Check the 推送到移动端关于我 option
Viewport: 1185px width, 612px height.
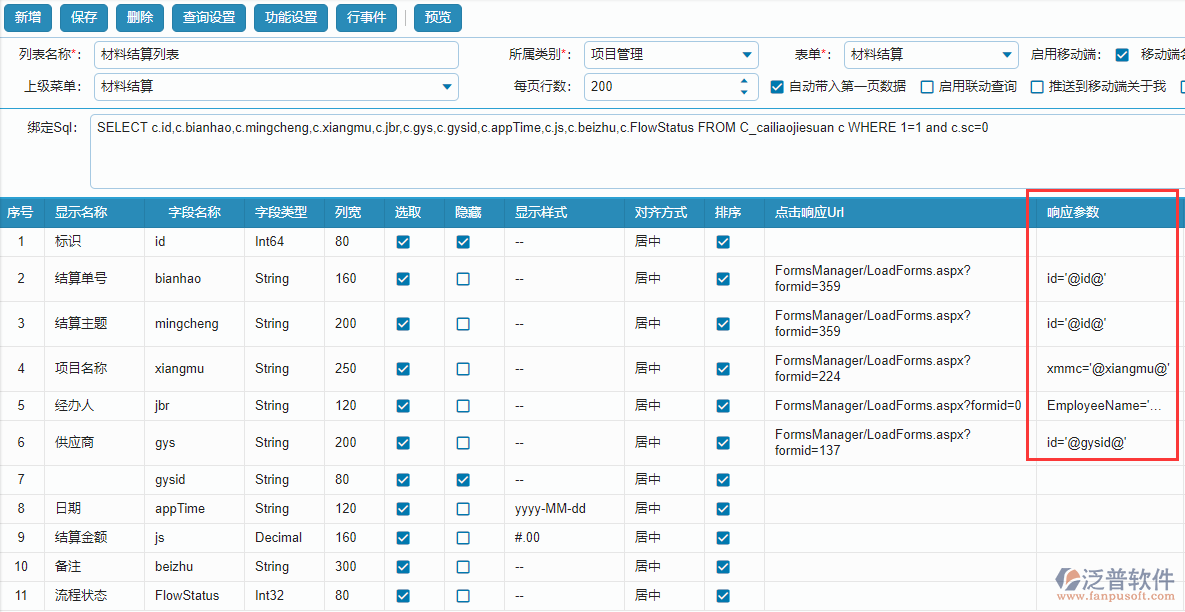1037,87
